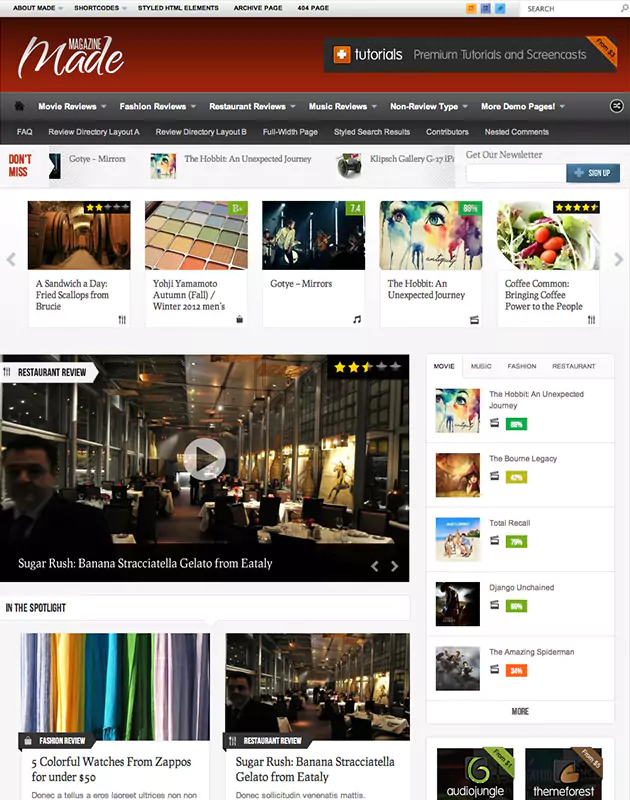Go to next featured slide arrow

(394, 566)
